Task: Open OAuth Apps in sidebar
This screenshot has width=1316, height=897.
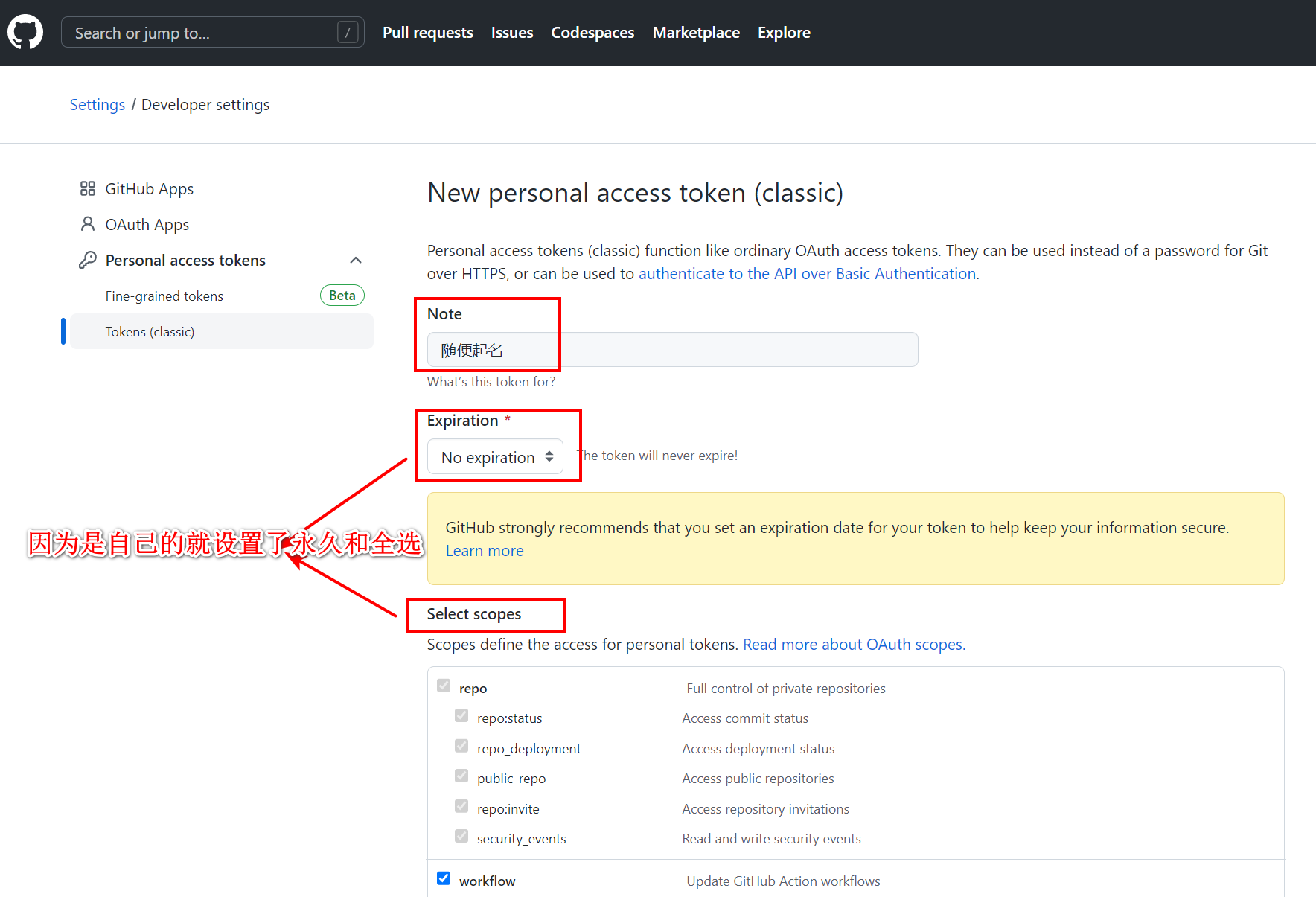Action: [147, 225]
